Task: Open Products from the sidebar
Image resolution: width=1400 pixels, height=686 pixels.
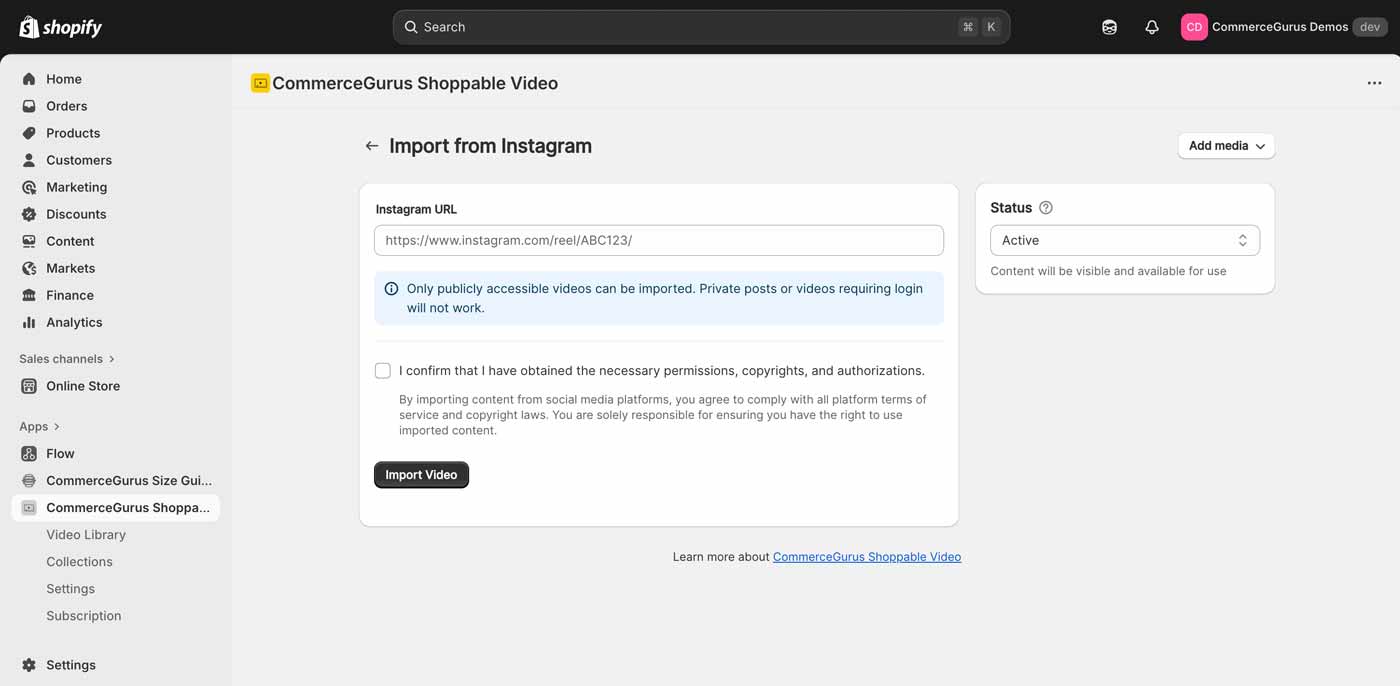Action: pyautogui.click(x=72, y=132)
